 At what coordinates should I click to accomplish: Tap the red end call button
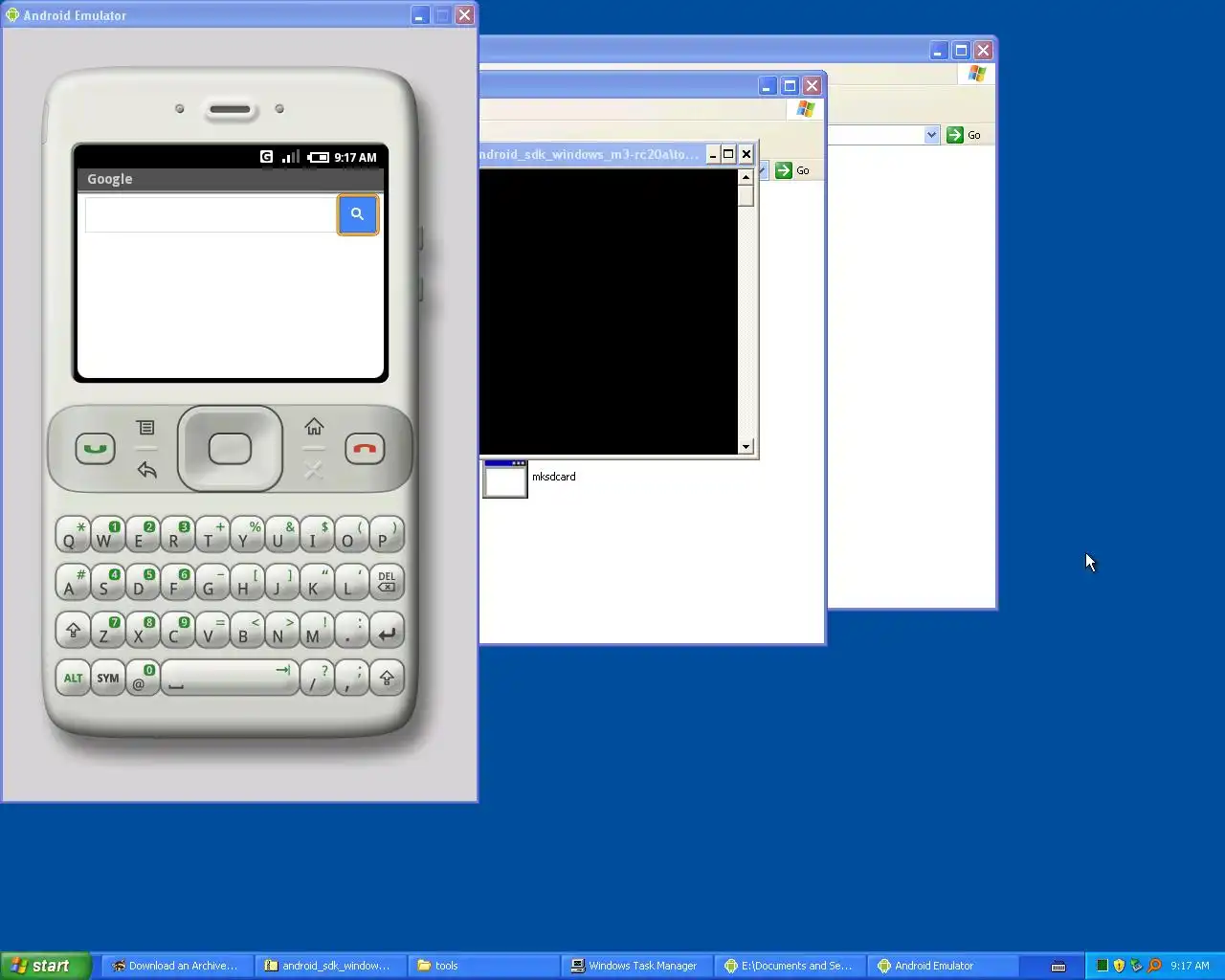click(365, 448)
